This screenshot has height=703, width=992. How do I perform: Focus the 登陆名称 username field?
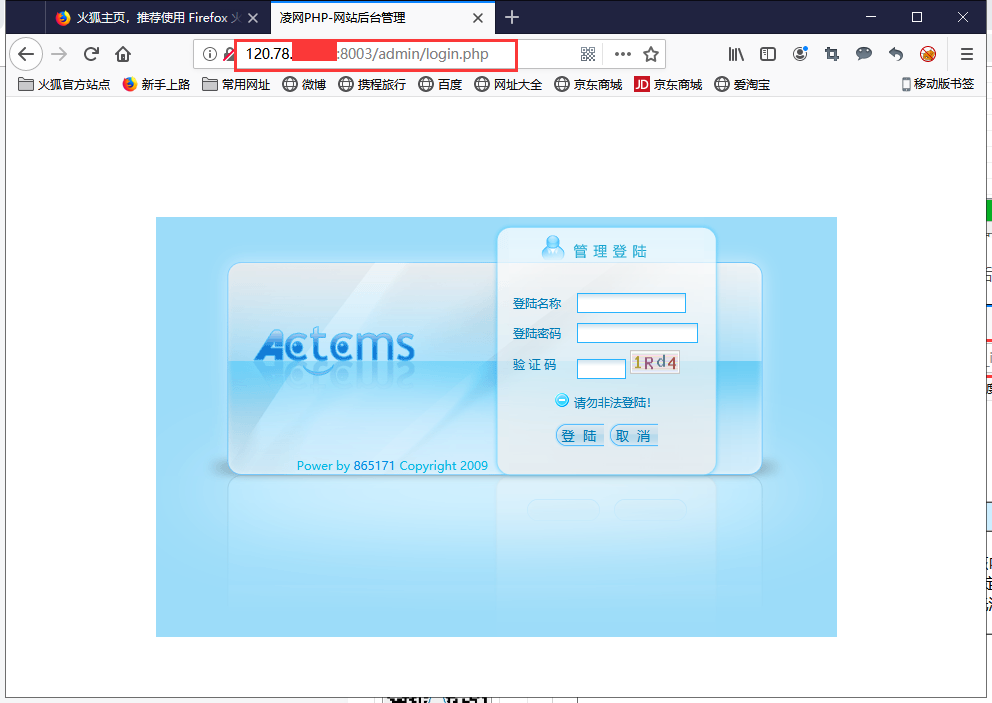(x=631, y=303)
